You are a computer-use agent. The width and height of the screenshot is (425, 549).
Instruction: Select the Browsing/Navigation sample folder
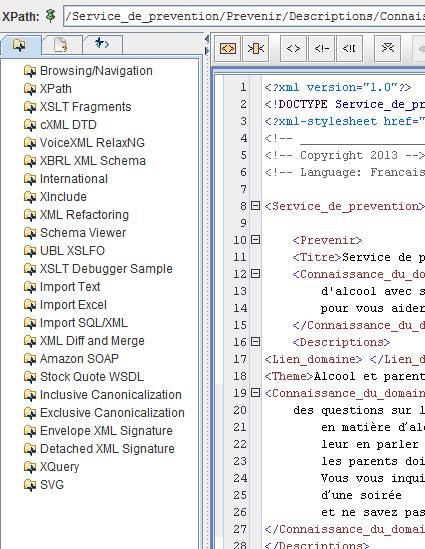[88, 71]
